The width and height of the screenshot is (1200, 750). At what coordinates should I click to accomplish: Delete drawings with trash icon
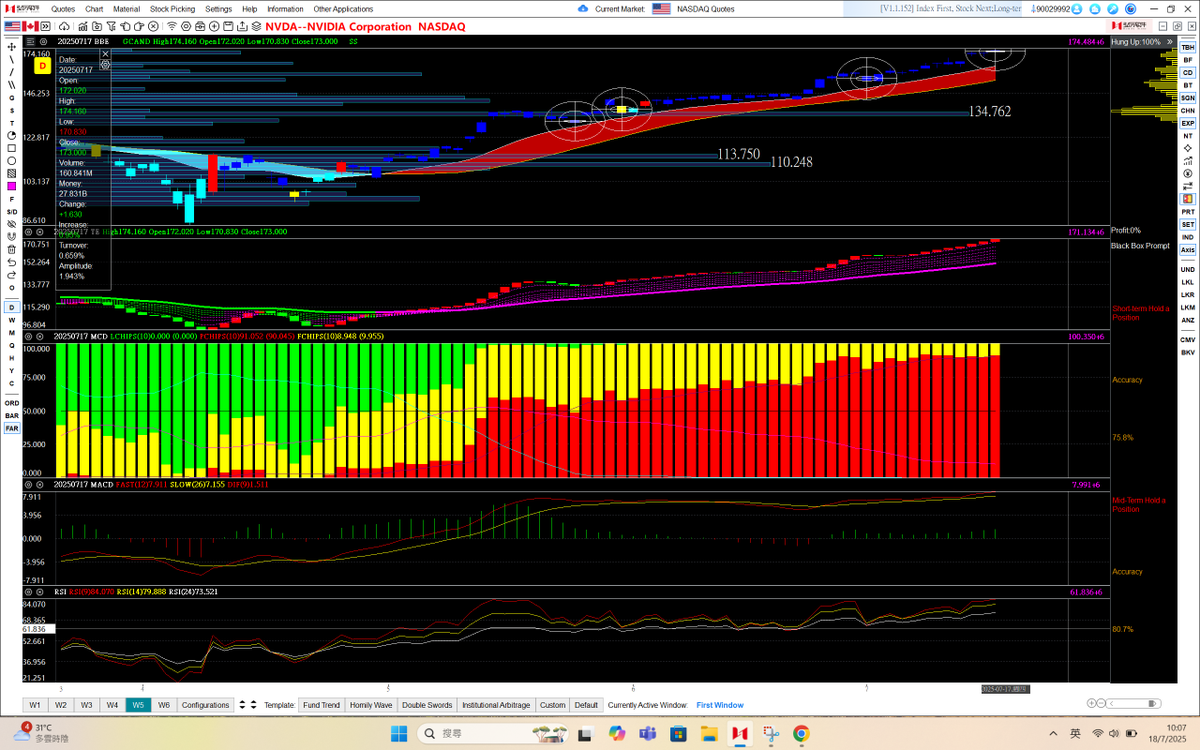click(x=12, y=249)
